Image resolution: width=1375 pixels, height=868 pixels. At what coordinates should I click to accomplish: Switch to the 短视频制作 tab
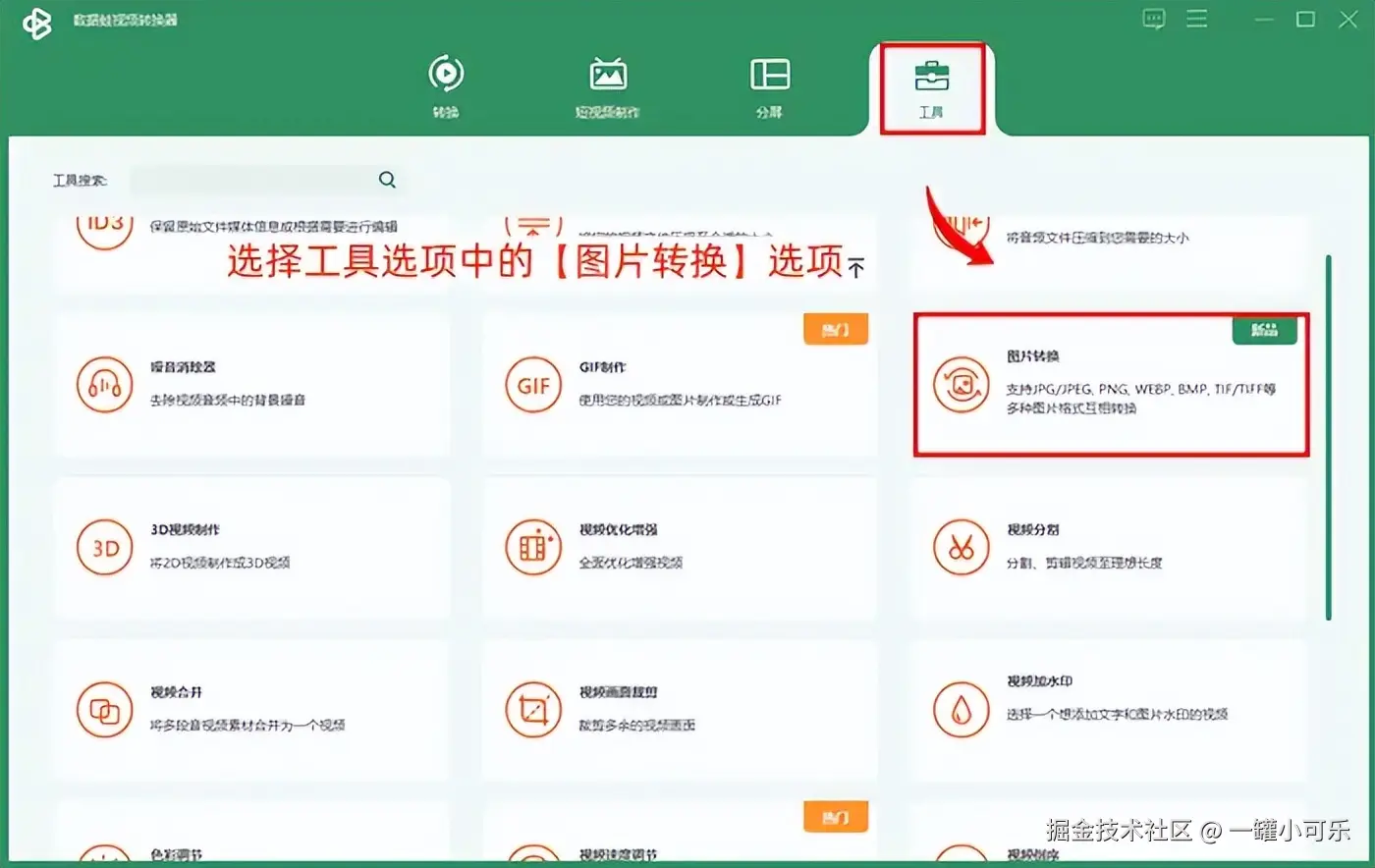pos(608,86)
